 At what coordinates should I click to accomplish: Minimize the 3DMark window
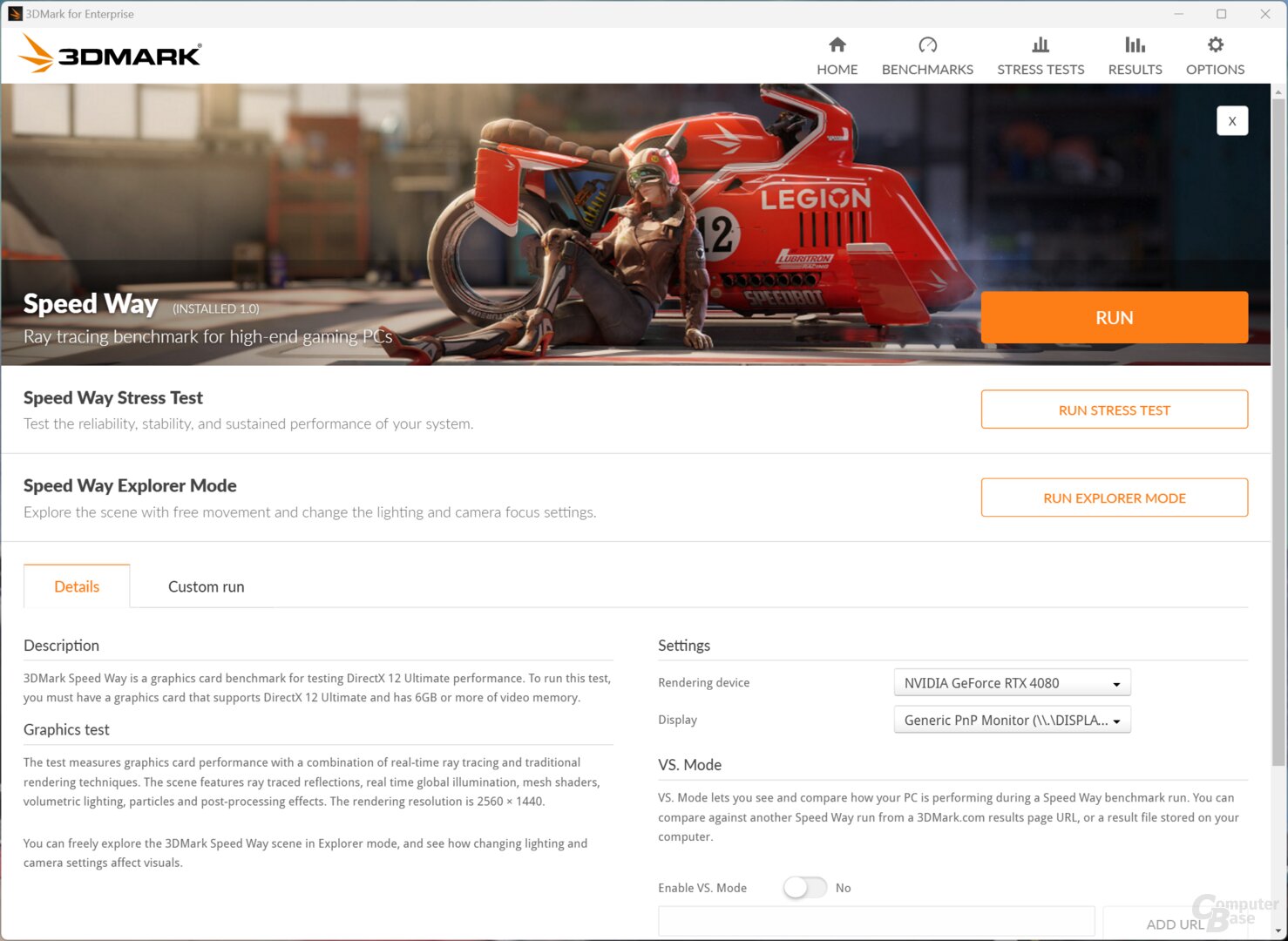(1178, 14)
